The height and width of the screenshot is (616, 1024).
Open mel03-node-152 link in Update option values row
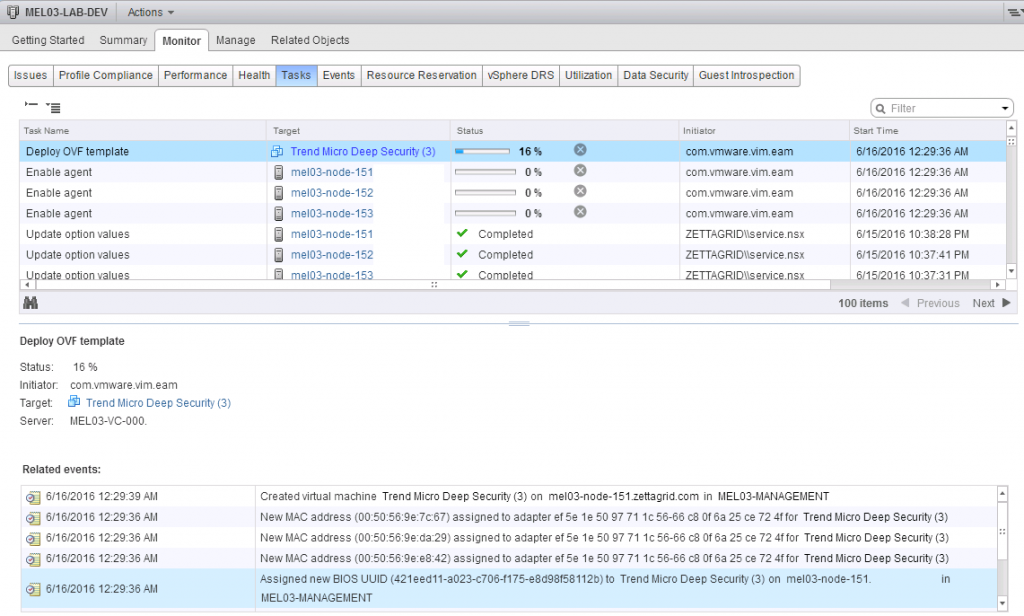332,255
